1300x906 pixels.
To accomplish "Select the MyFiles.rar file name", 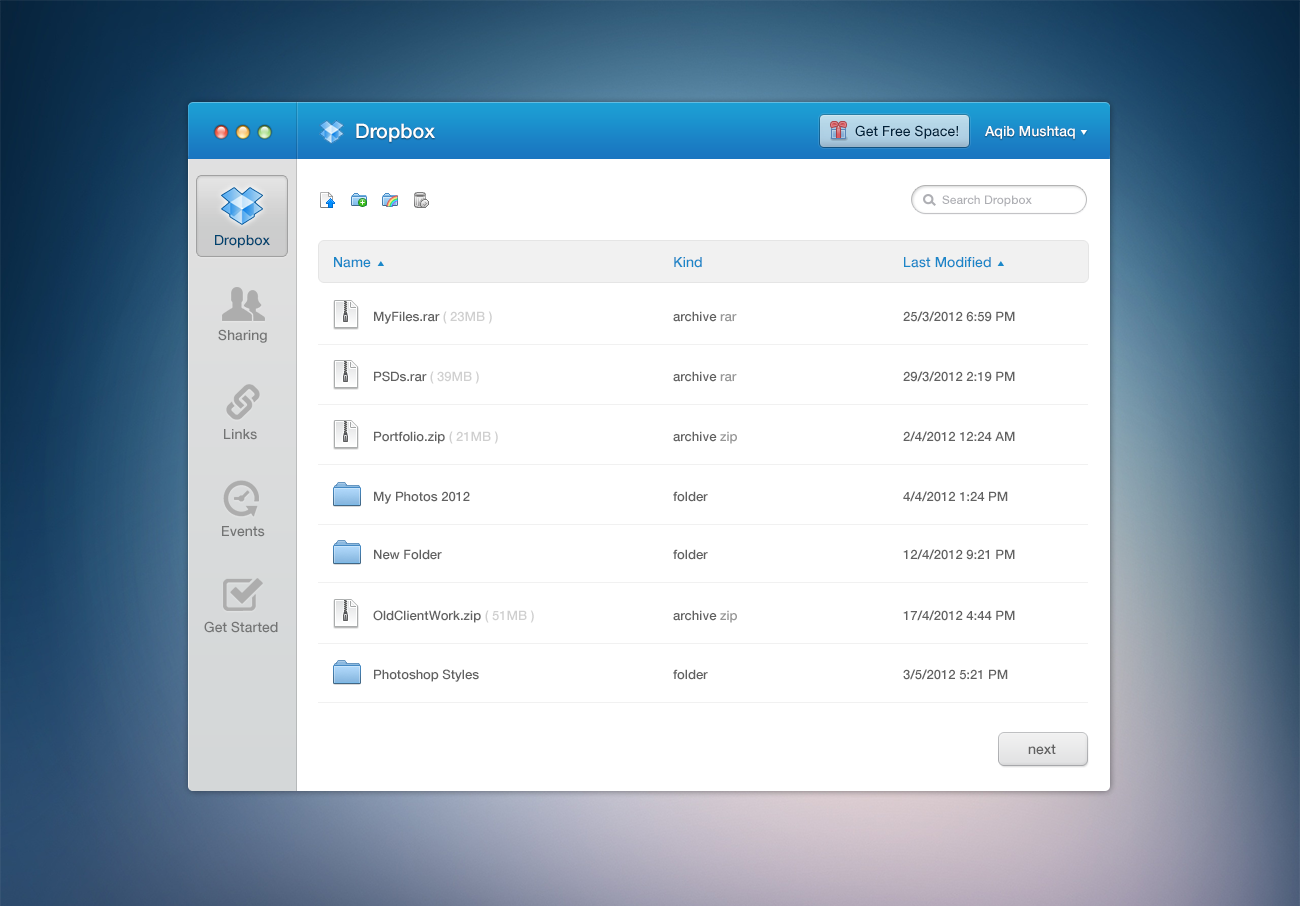I will pyautogui.click(x=406, y=317).
